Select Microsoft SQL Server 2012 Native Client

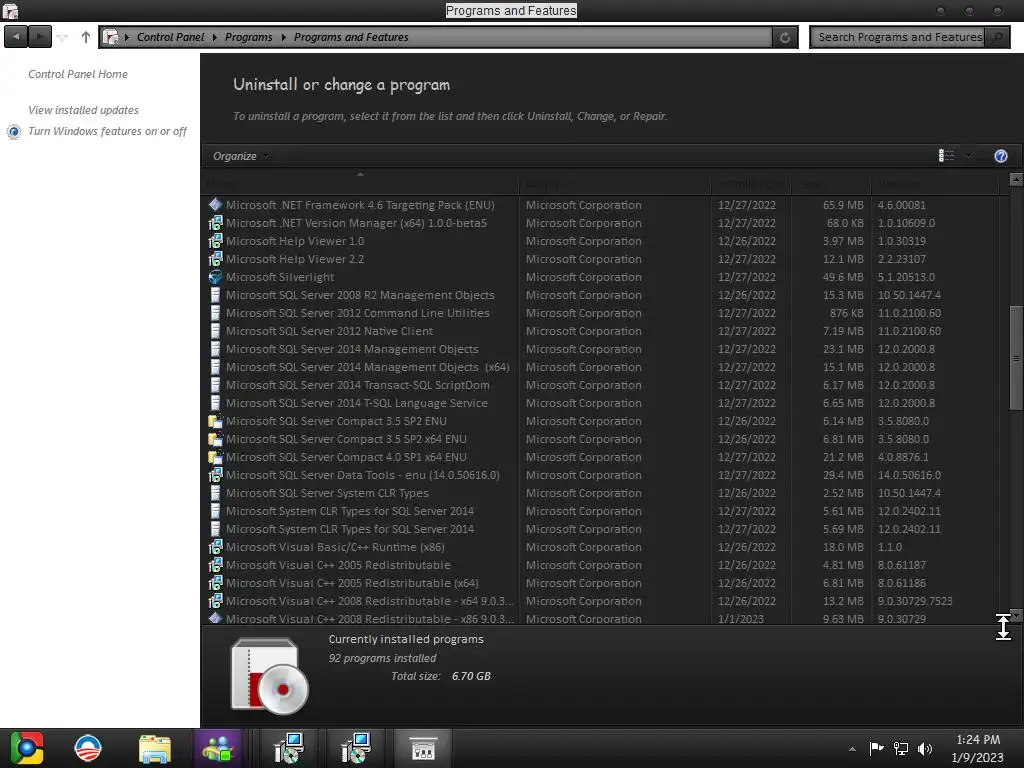(x=329, y=331)
